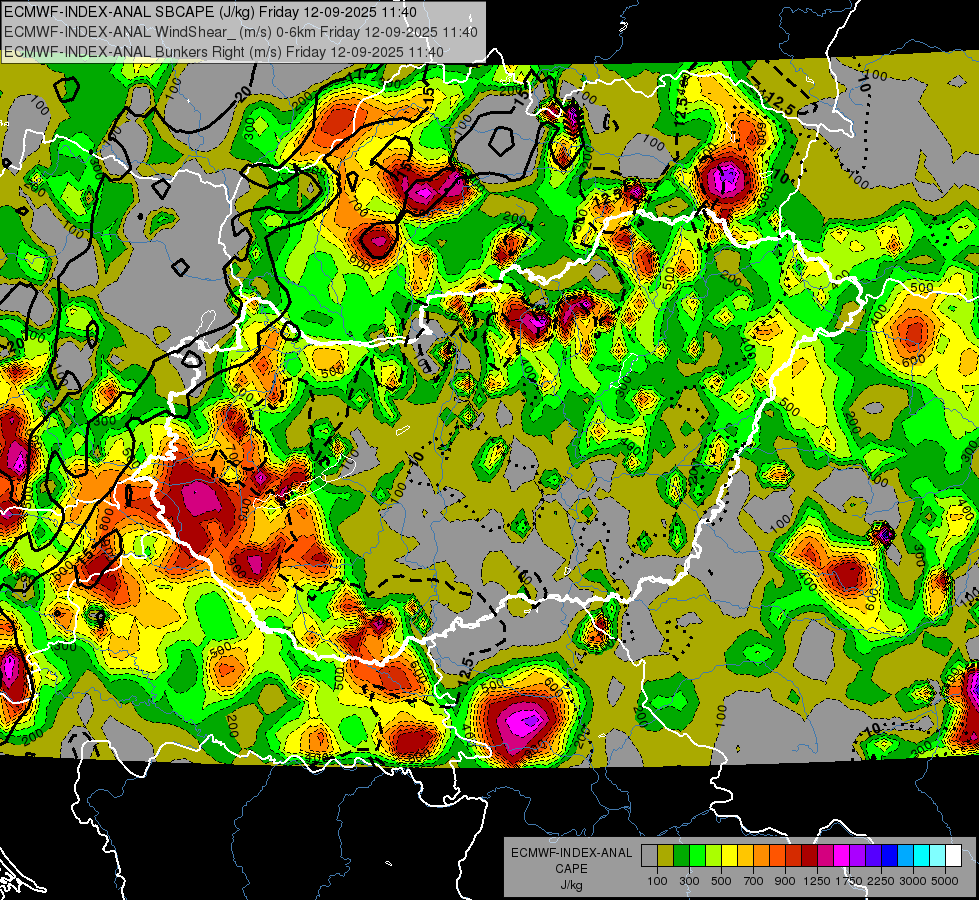Click the 500 tick label under the legend bar
This screenshot has width=979, height=900.
point(721,881)
